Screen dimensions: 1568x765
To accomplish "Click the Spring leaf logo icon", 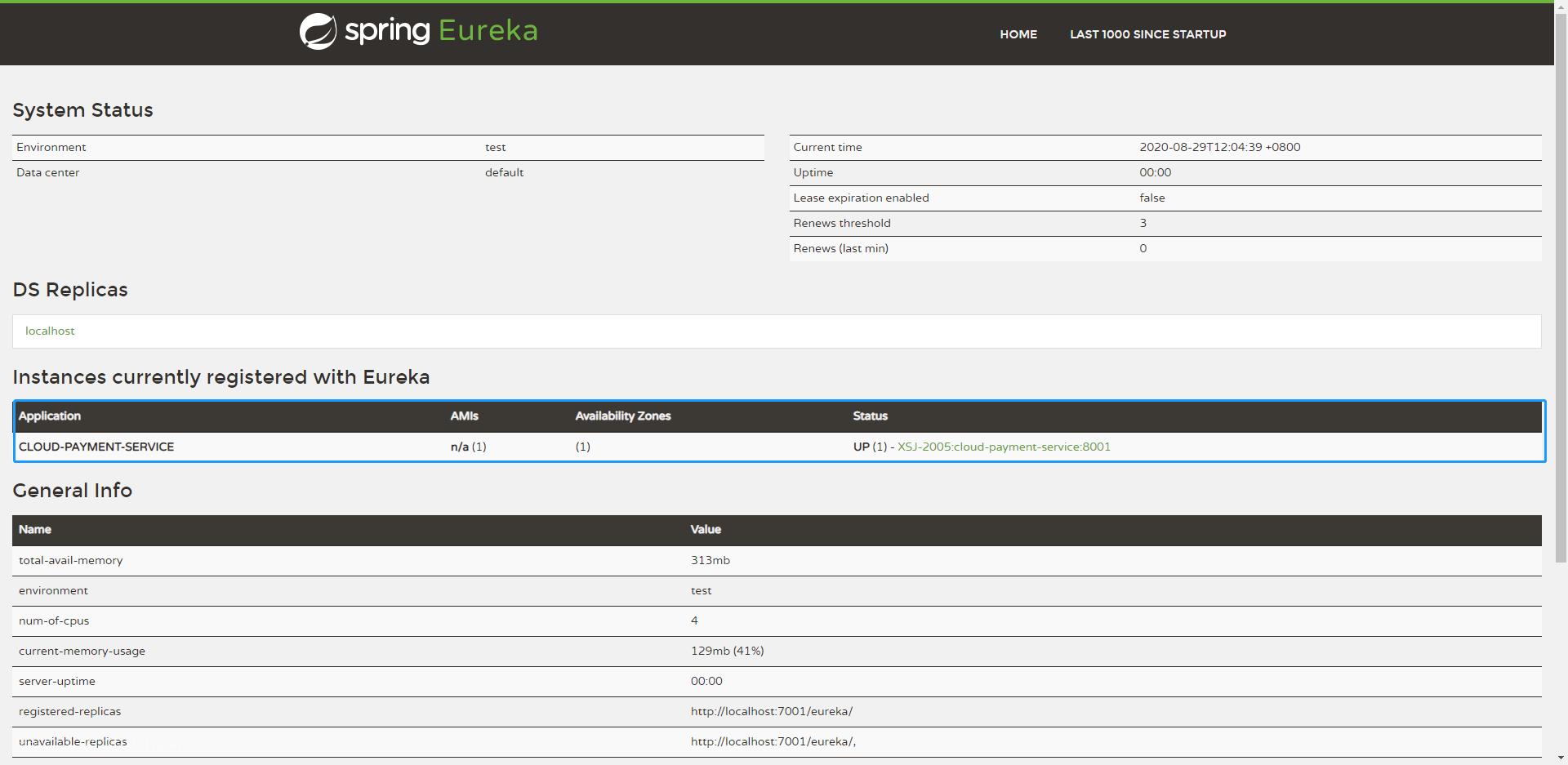I will tap(318, 32).
